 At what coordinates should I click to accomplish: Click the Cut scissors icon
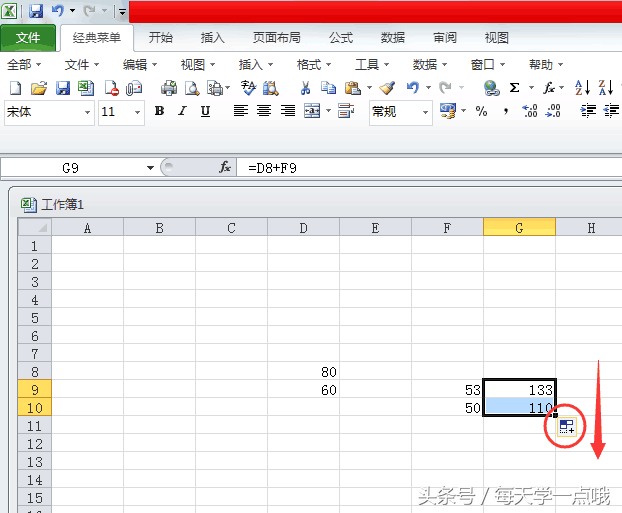point(305,88)
